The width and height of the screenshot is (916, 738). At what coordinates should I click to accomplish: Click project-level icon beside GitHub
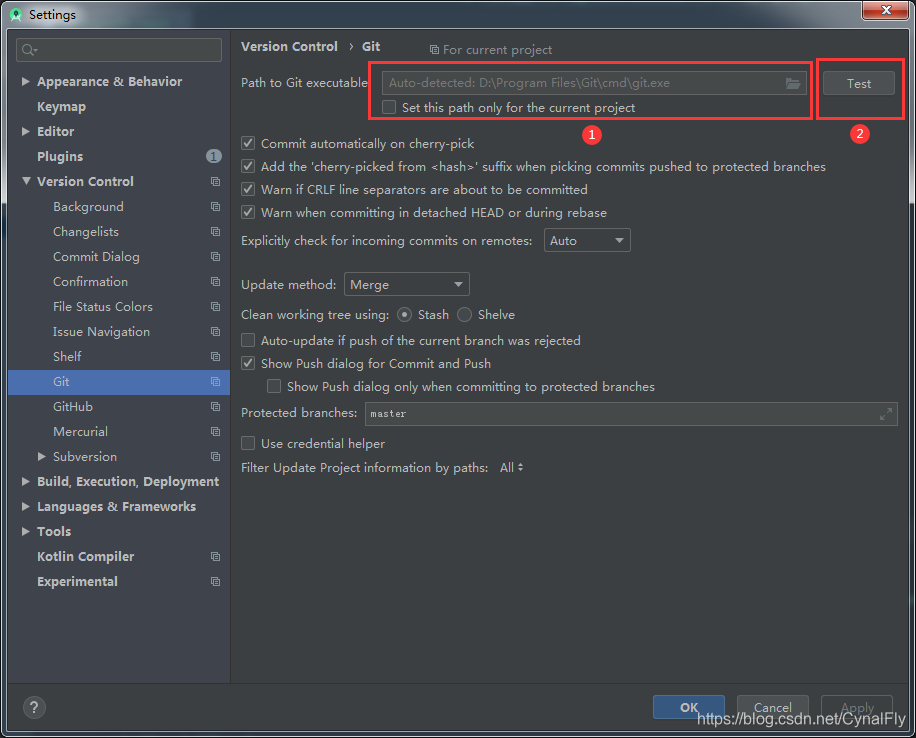(x=216, y=407)
